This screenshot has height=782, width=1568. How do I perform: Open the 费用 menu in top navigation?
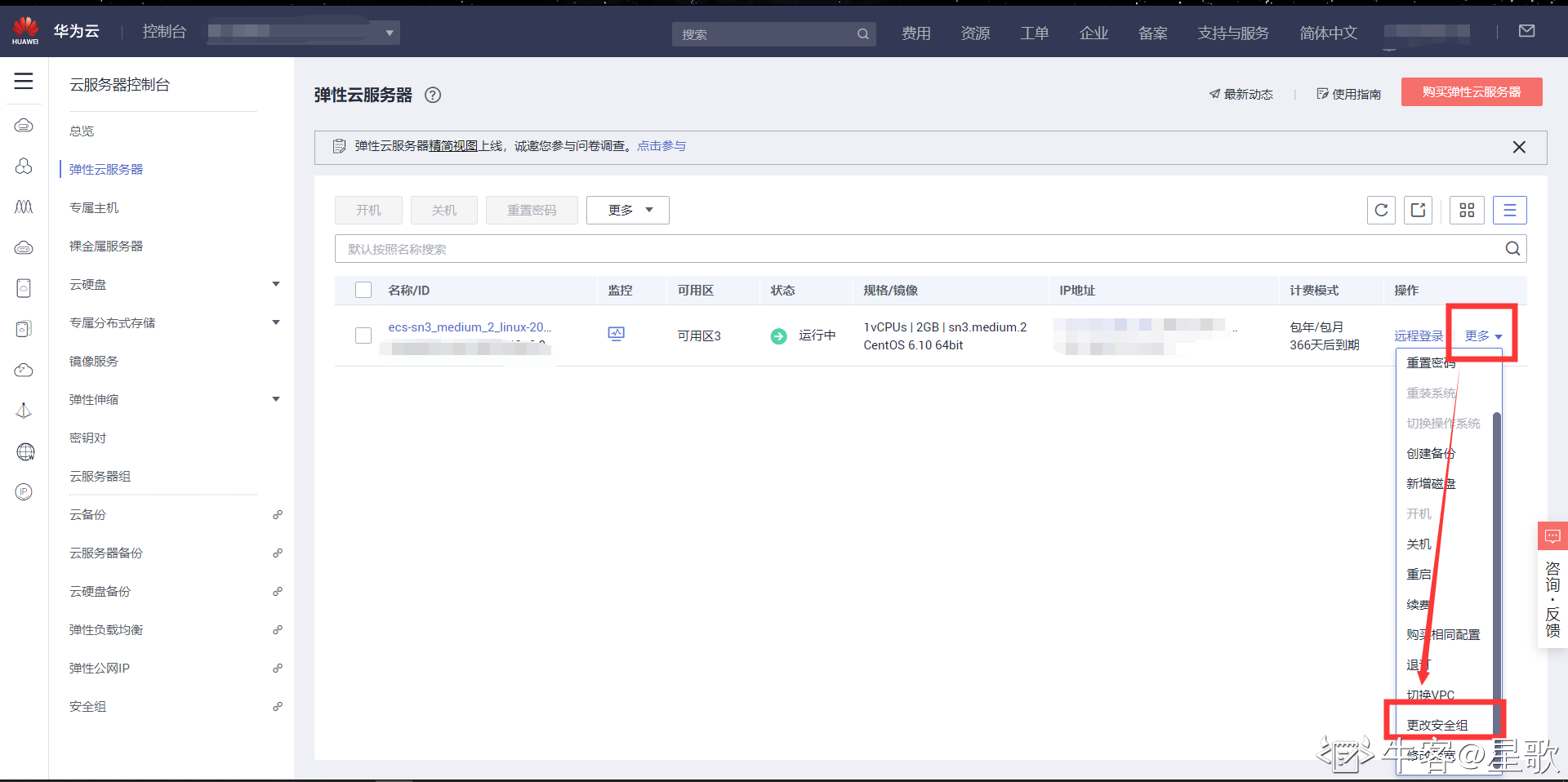pyautogui.click(x=916, y=33)
